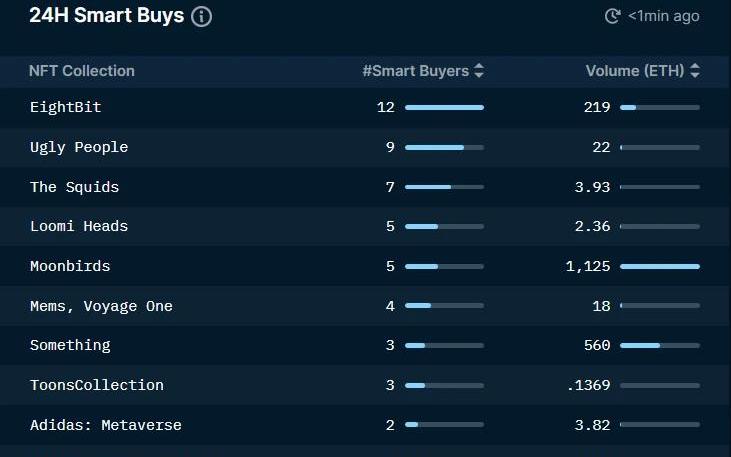
Task: Select The Squids row
Action: 366,187
